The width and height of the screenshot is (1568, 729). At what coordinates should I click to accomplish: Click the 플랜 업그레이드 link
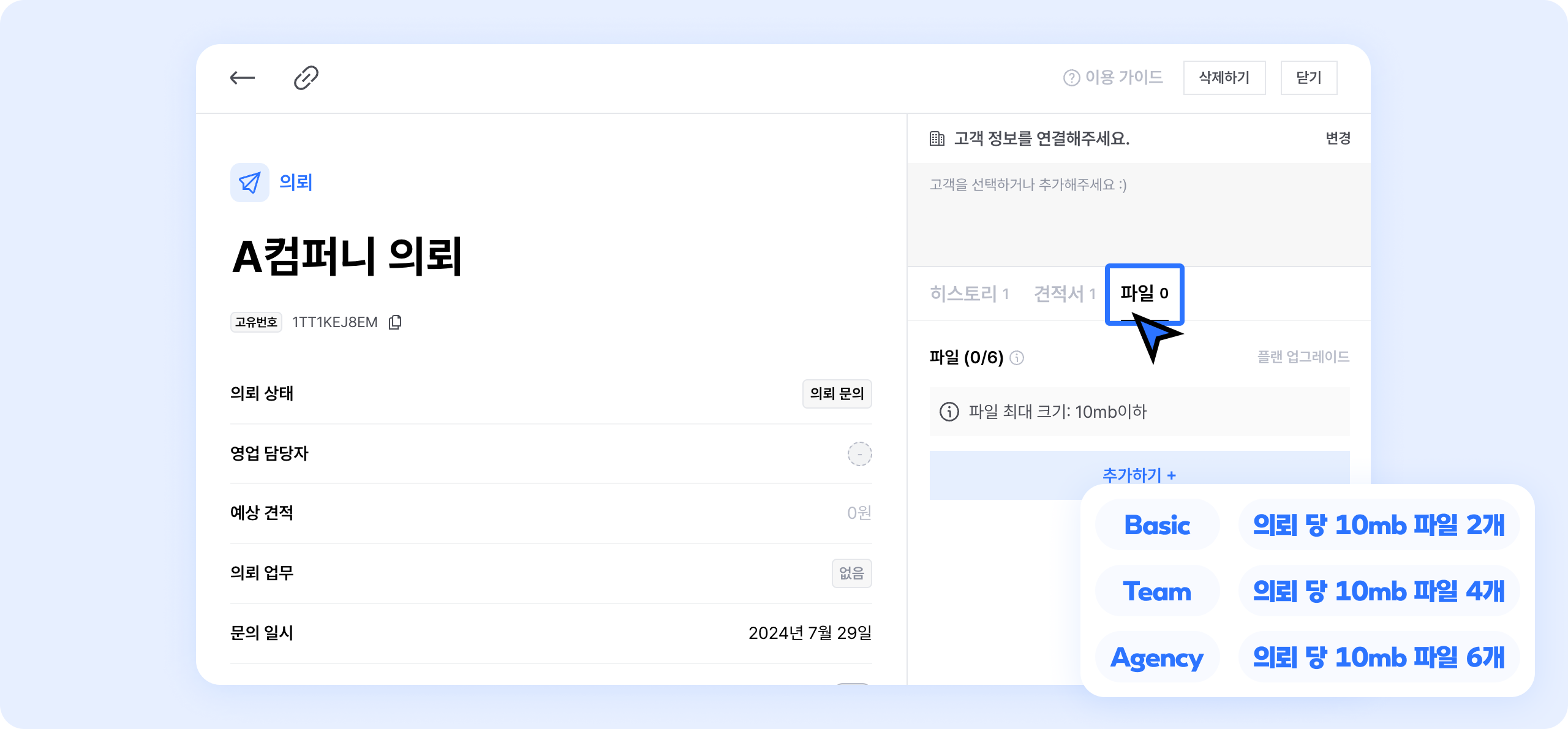pyautogui.click(x=1303, y=357)
